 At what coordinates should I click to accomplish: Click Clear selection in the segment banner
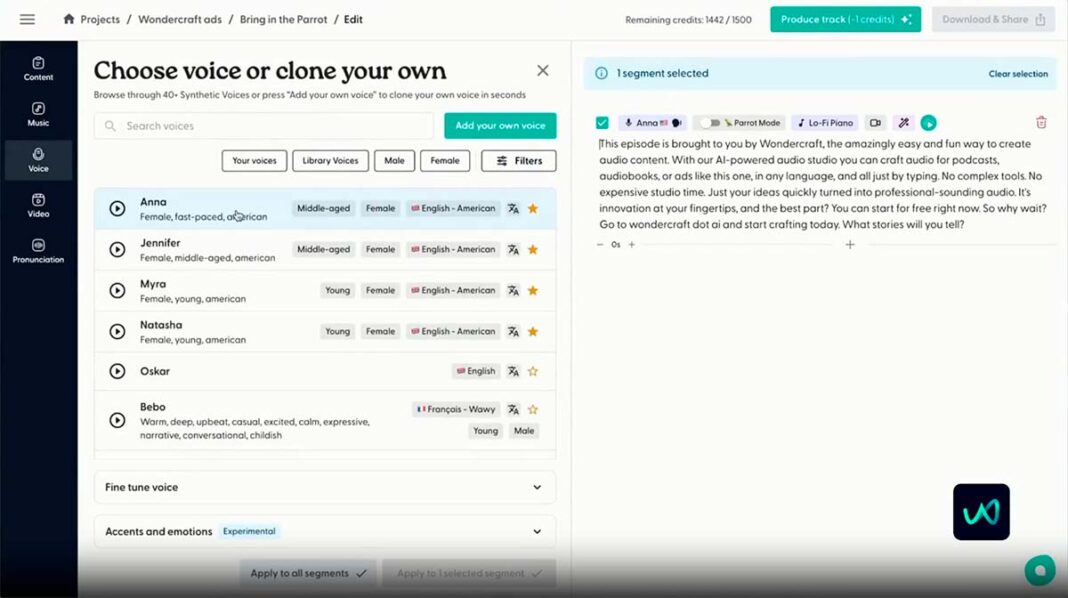click(1018, 74)
